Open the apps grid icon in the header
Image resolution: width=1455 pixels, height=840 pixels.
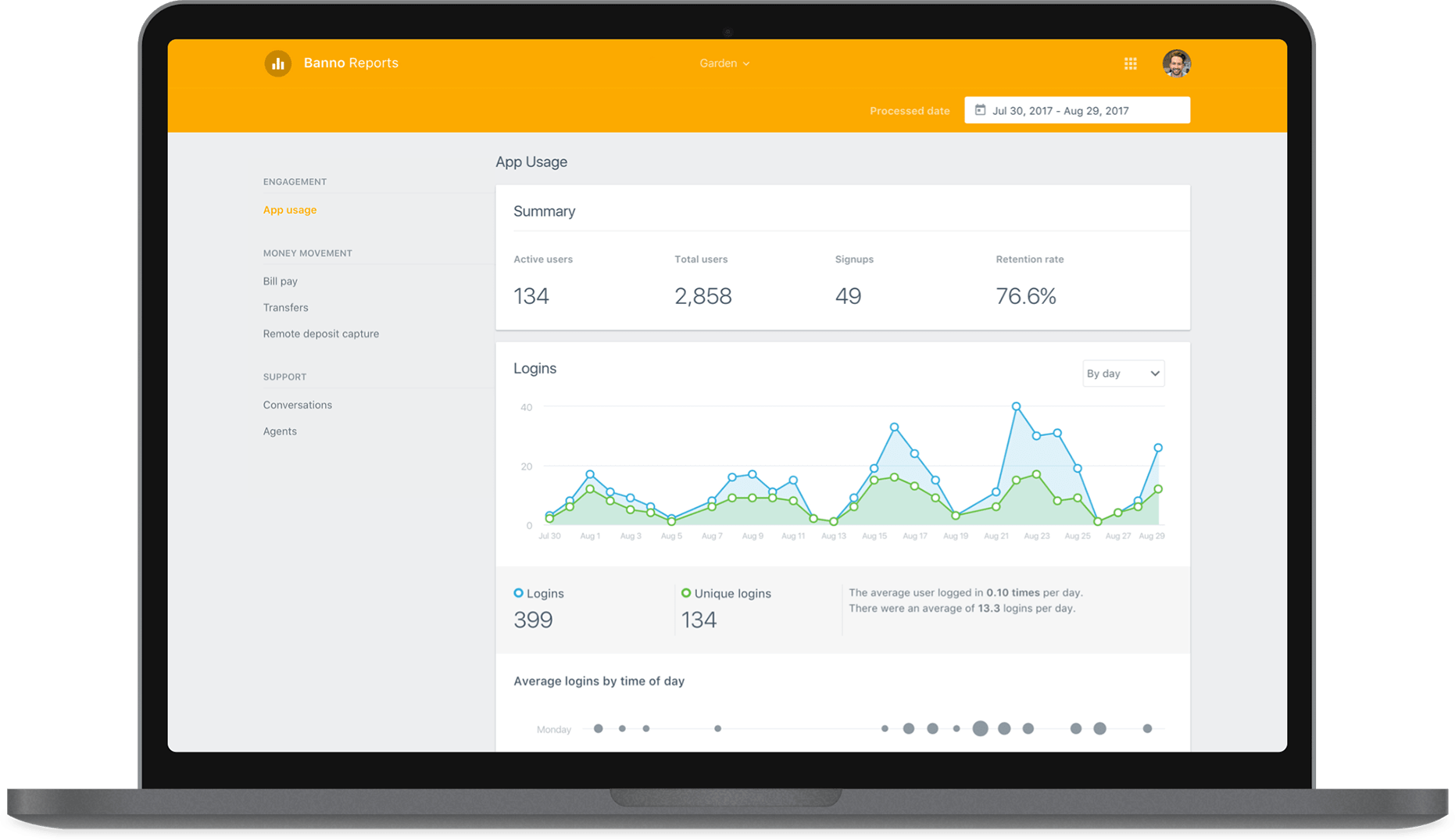tap(1131, 63)
